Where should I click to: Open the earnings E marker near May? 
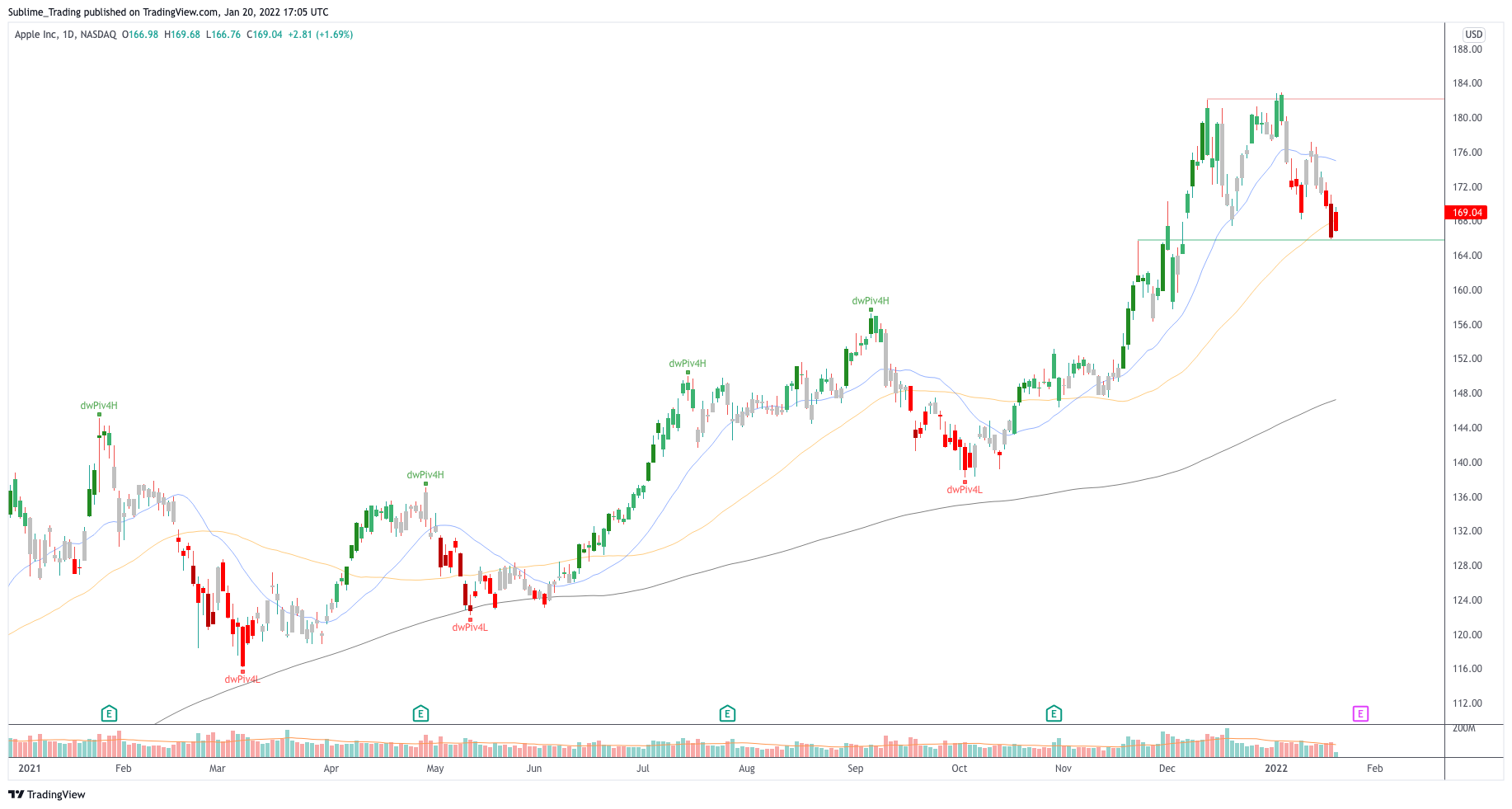point(420,713)
